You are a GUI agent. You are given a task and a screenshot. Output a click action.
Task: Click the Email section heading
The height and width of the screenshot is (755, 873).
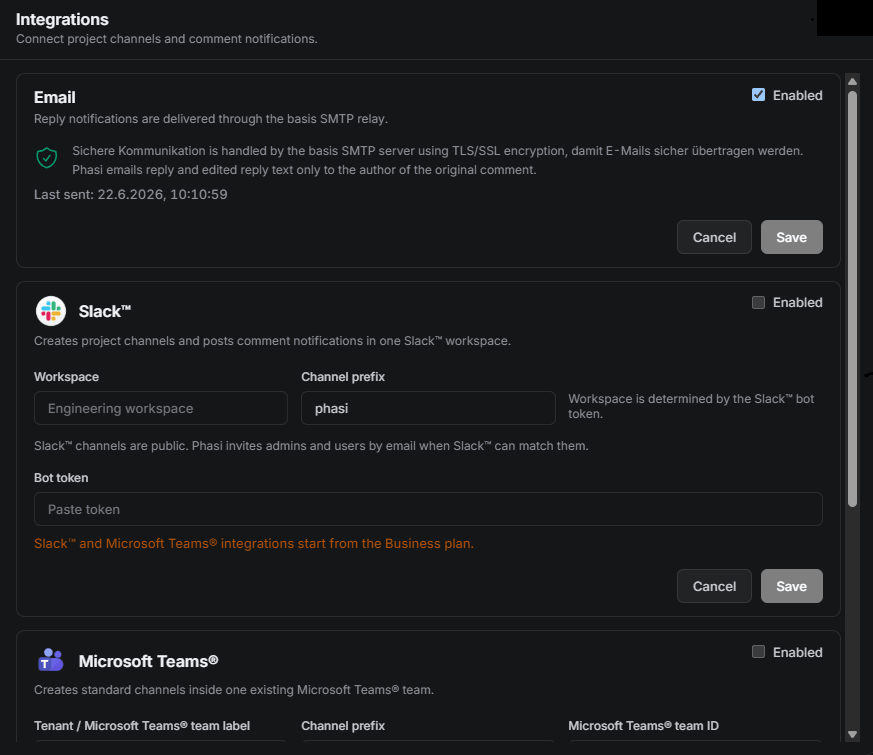point(55,97)
